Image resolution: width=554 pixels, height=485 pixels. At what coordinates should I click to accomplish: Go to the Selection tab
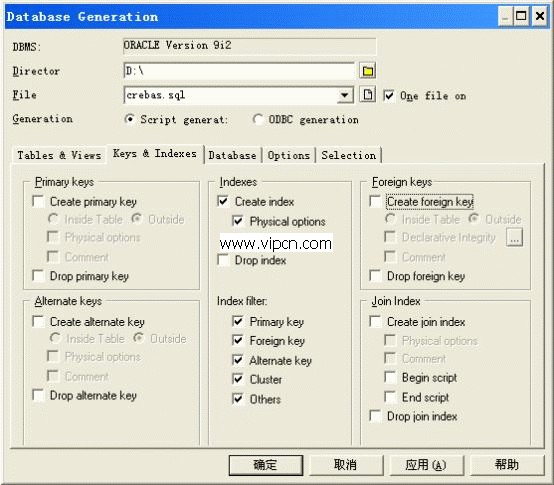click(349, 155)
